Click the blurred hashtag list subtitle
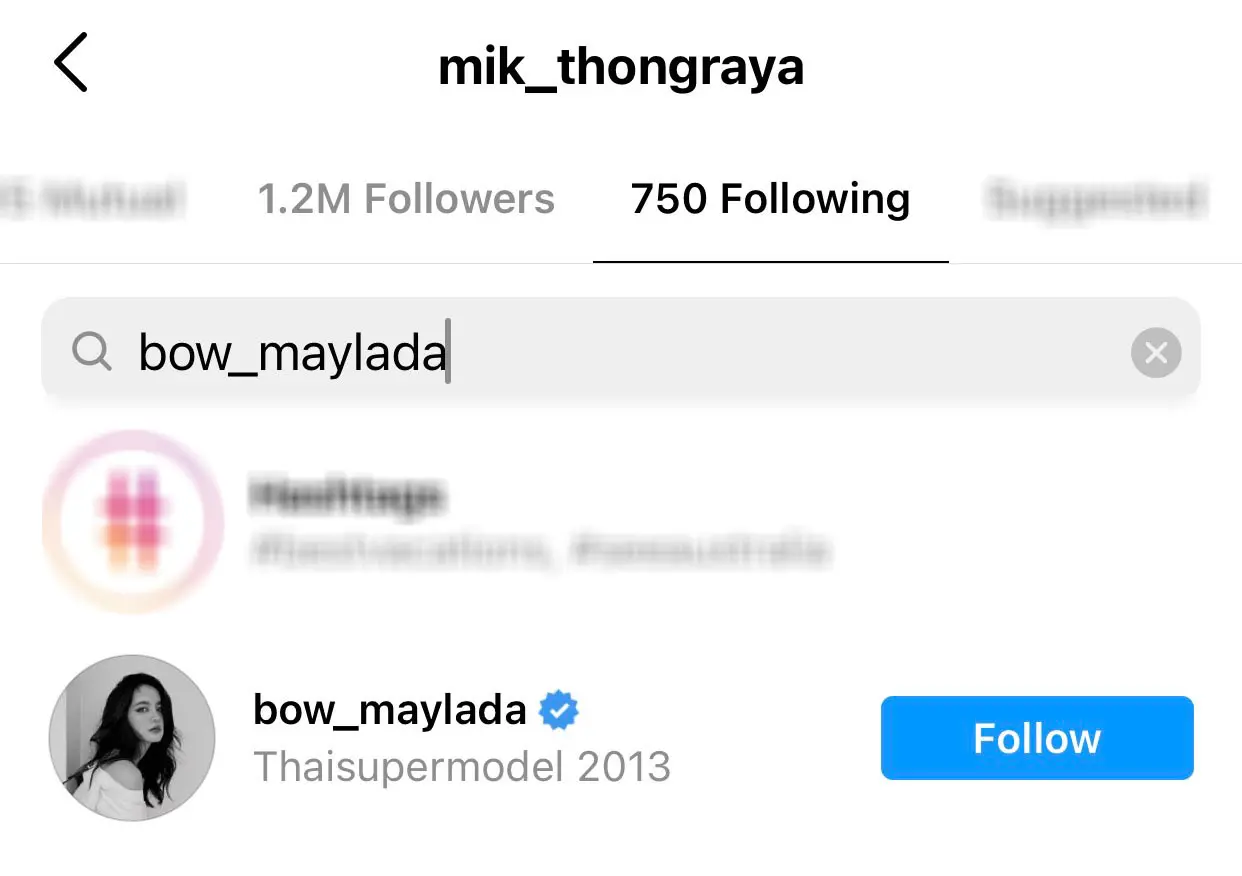The height and width of the screenshot is (876, 1242). (538, 551)
